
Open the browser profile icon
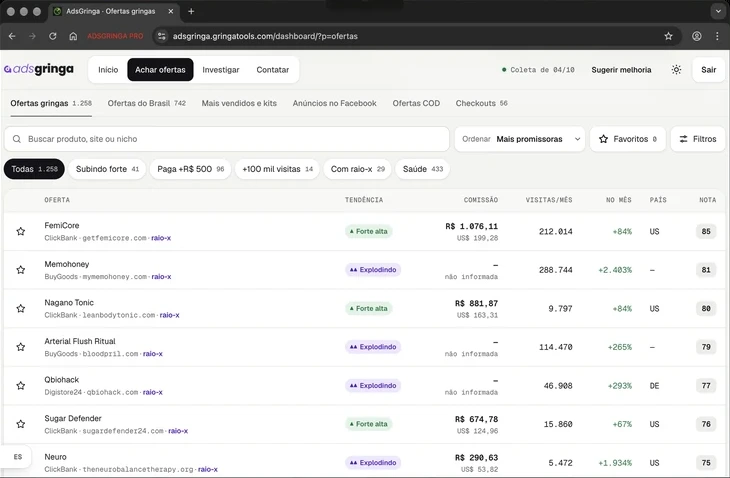click(x=696, y=36)
